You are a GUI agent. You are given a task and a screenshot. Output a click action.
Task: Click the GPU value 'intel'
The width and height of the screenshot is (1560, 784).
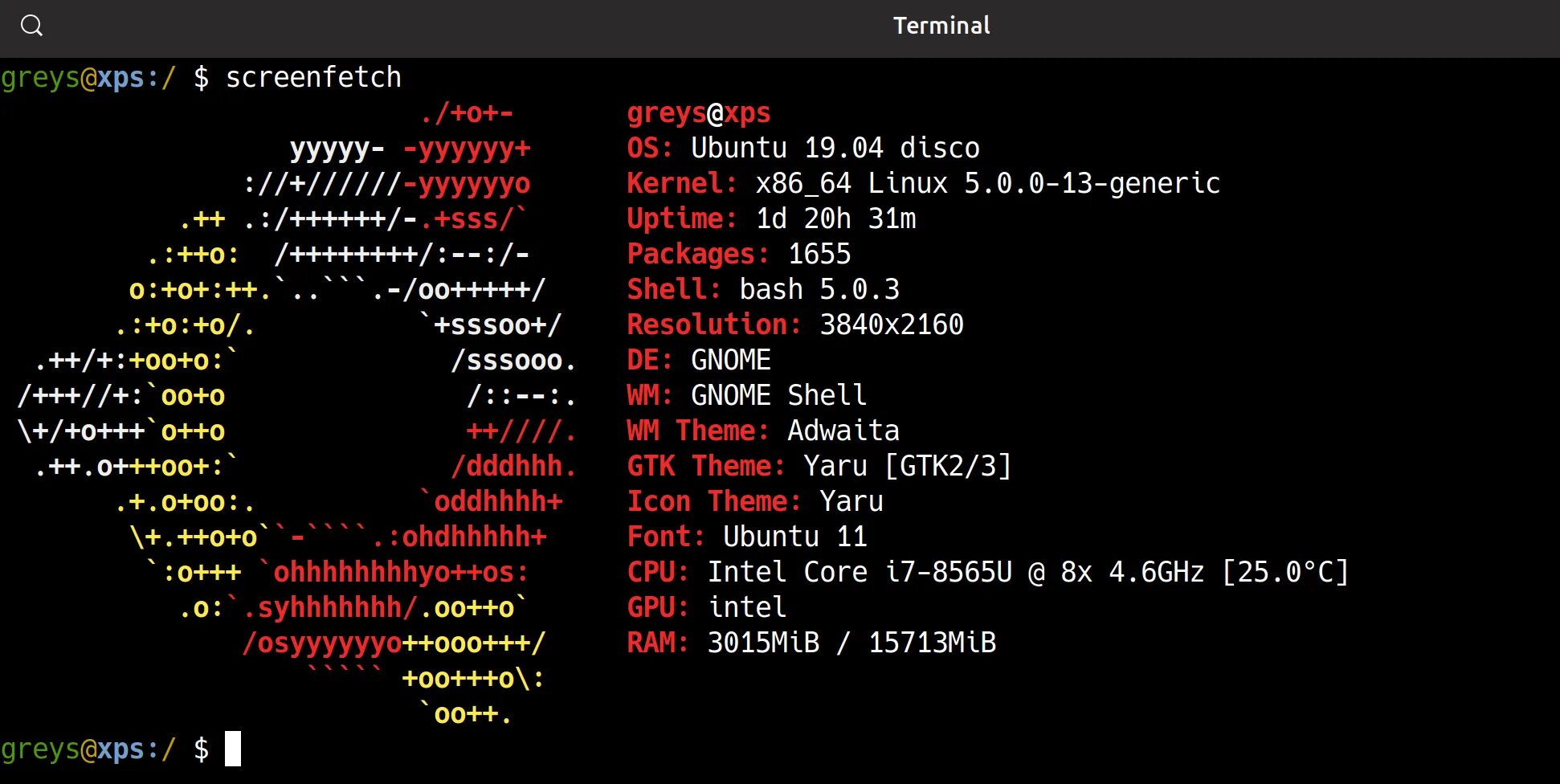coord(747,607)
